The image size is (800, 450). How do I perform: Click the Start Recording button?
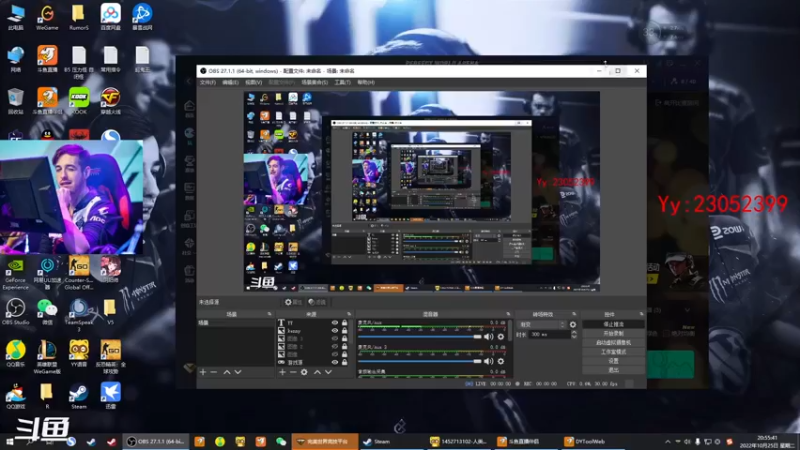point(613,334)
